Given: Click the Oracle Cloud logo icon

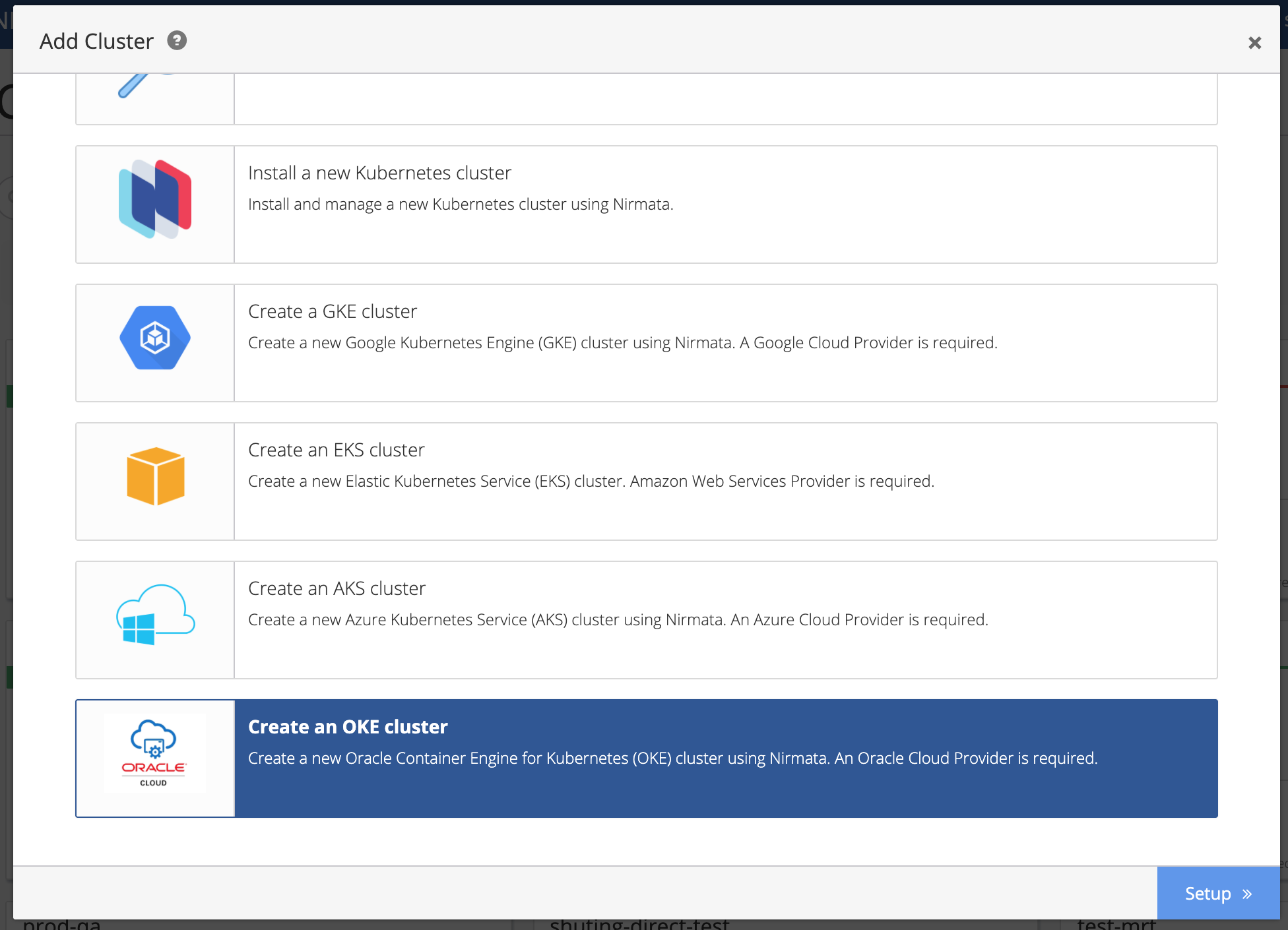Looking at the screenshot, I should tap(155, 753).
